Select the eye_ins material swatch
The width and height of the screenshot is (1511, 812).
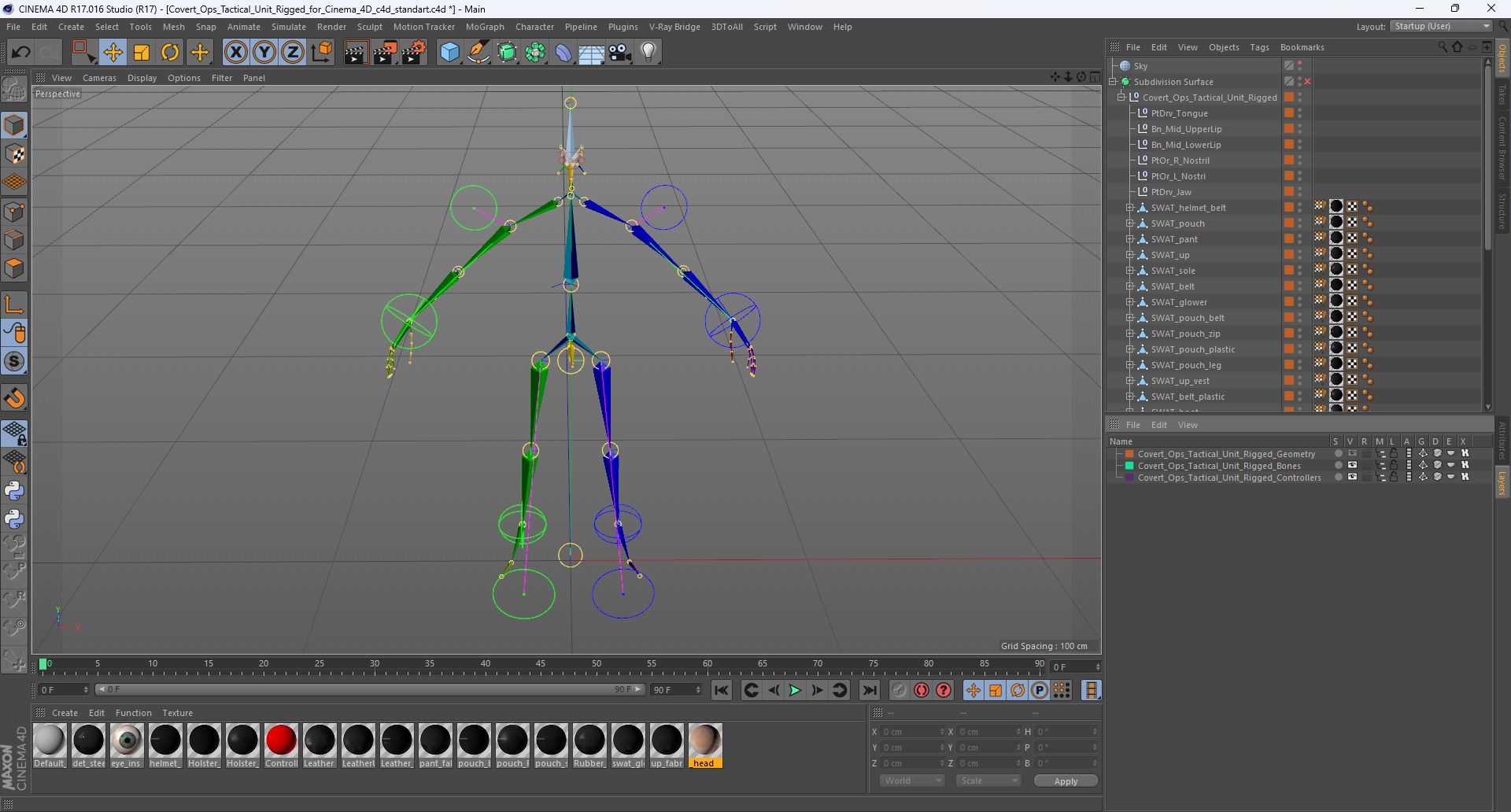pos(127,745)
